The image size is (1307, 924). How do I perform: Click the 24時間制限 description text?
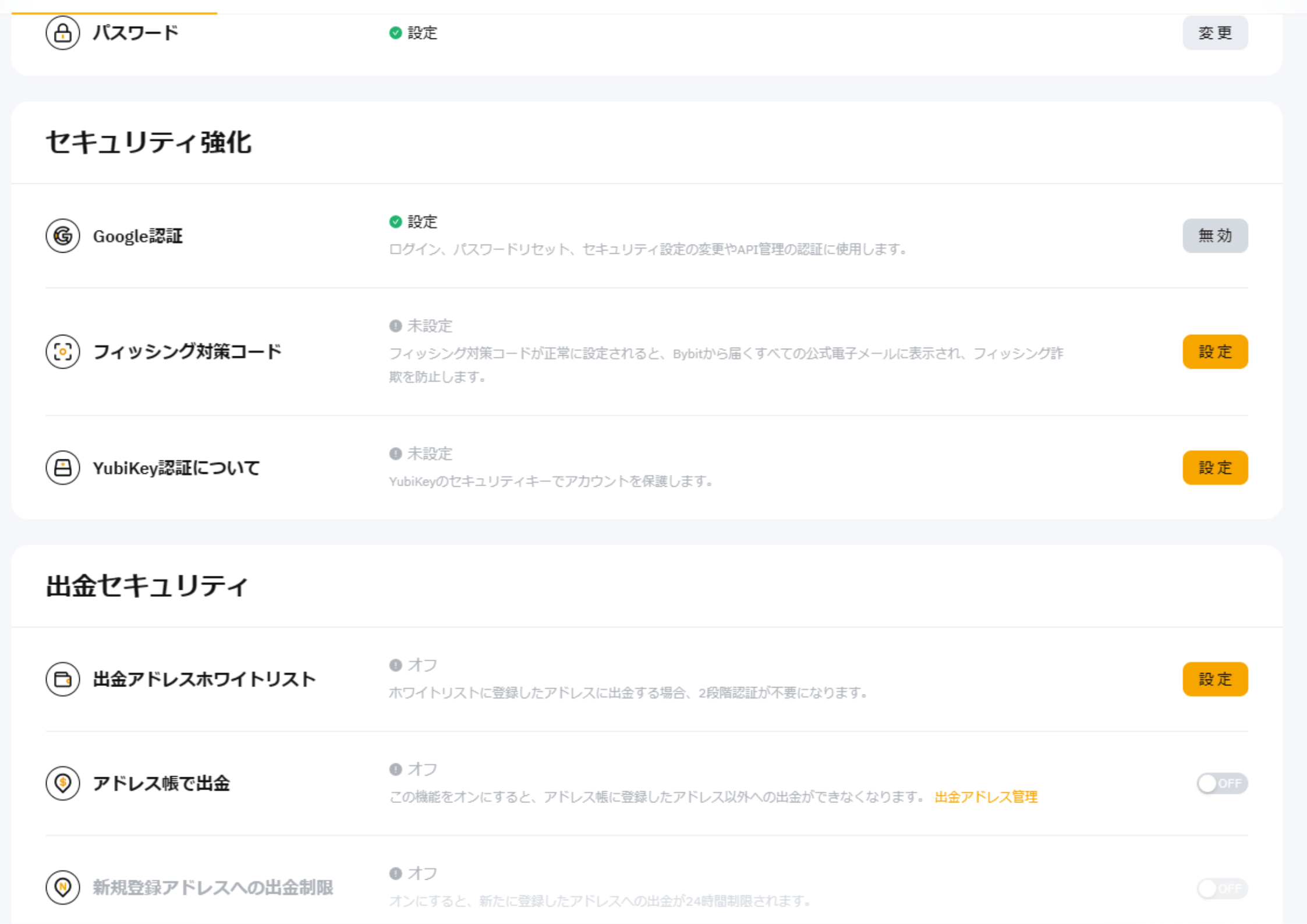pyautogui.click(x=600, y=901)
